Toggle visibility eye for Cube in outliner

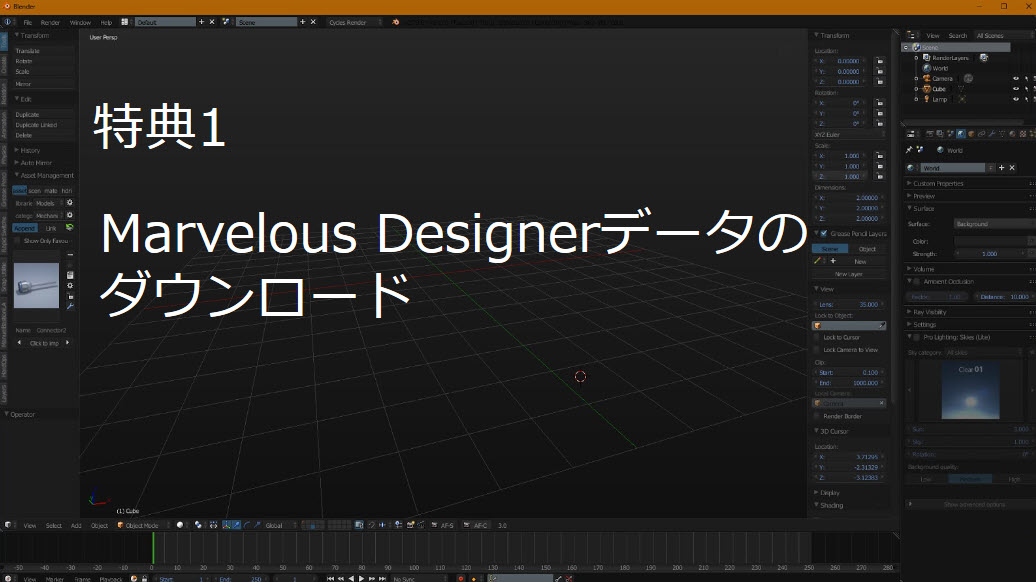click(1016, 89)
